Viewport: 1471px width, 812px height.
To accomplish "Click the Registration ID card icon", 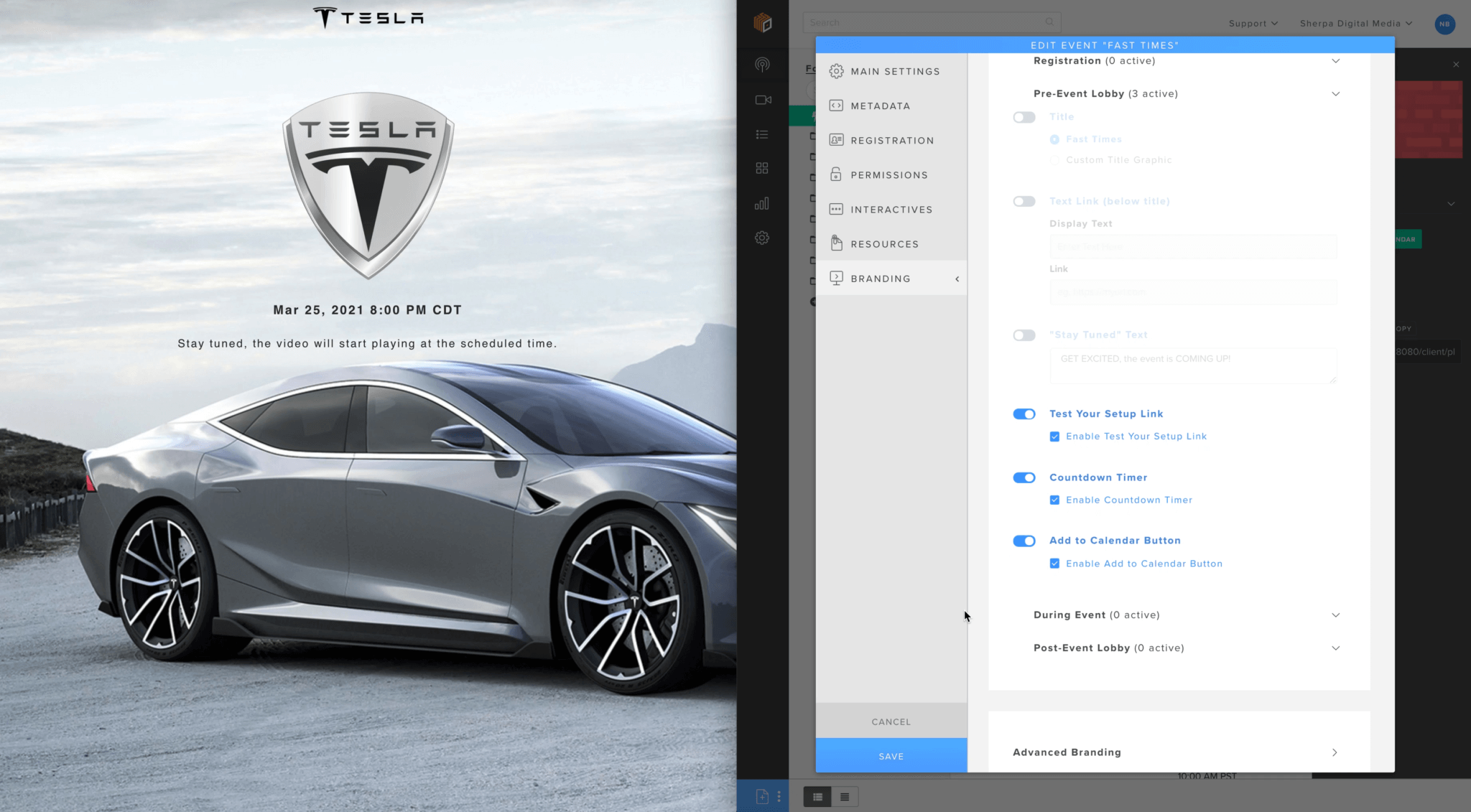I will pyautogui.click(x=836, y=140).
